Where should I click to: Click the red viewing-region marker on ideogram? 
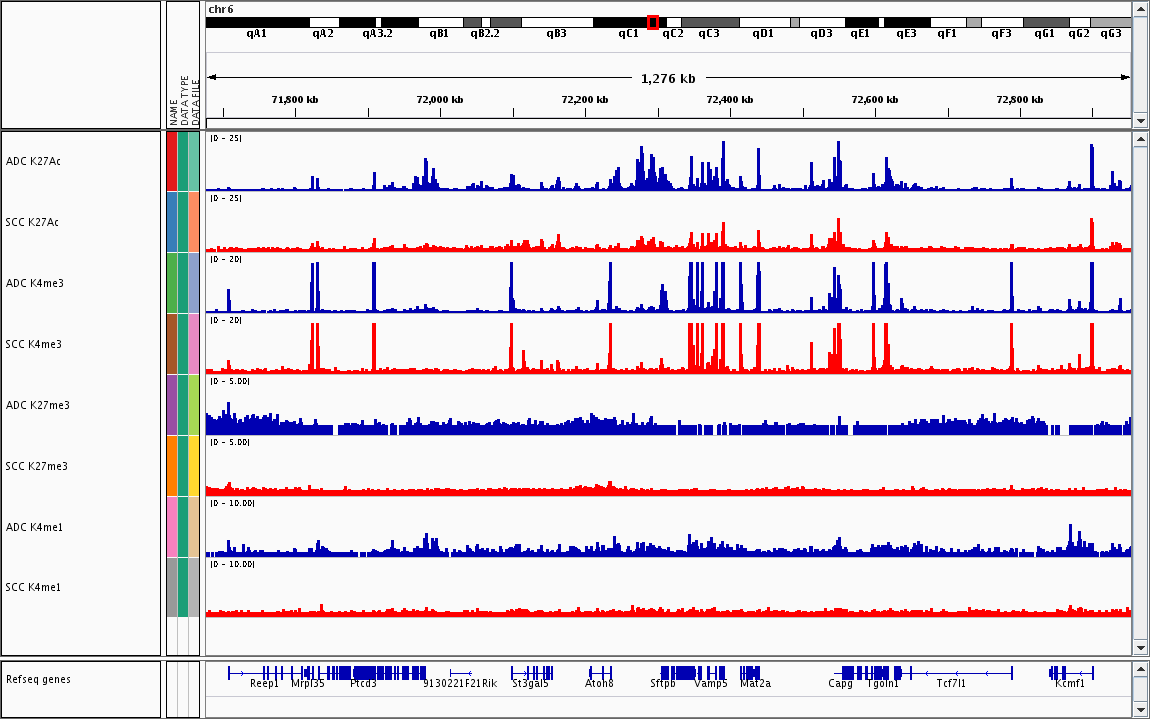click(653, 22)
